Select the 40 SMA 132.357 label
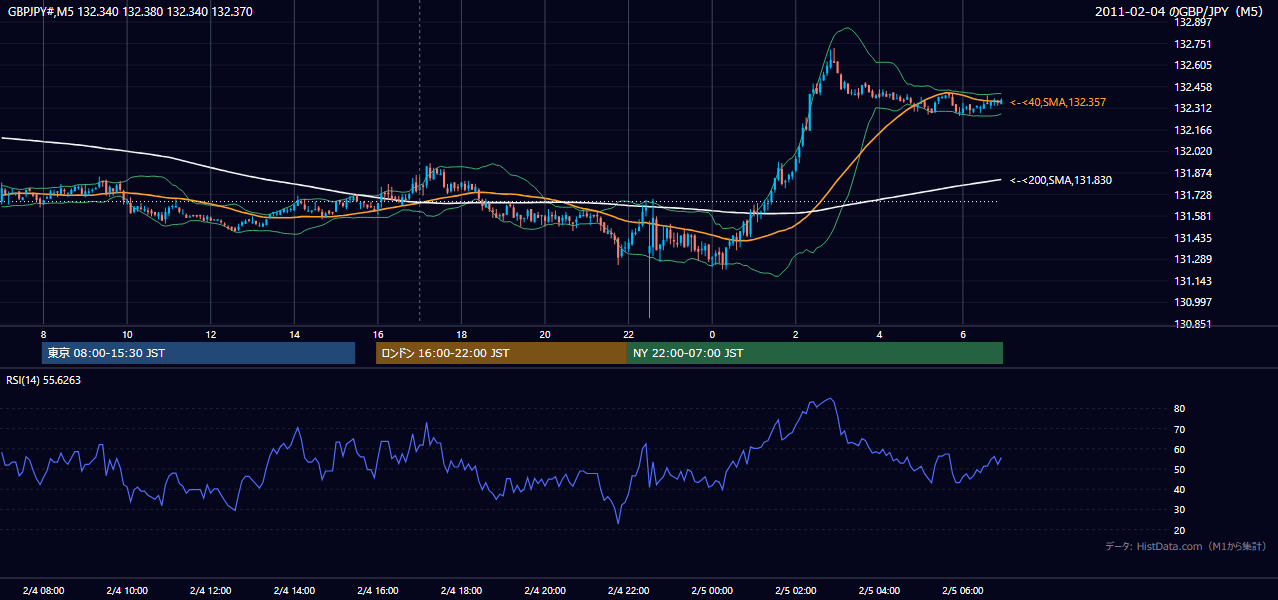The height and width of the screenshot is (600, 1278). click(x=1058, y=102)
